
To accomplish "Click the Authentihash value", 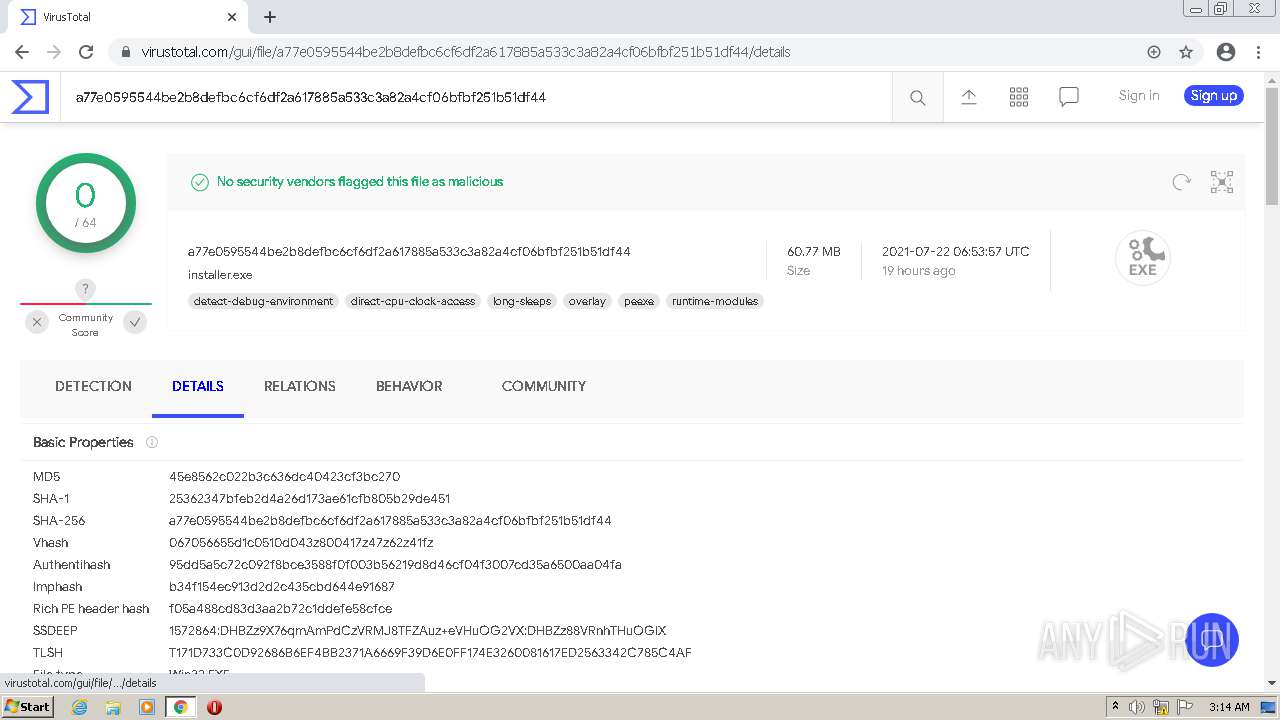I will 395,565.
